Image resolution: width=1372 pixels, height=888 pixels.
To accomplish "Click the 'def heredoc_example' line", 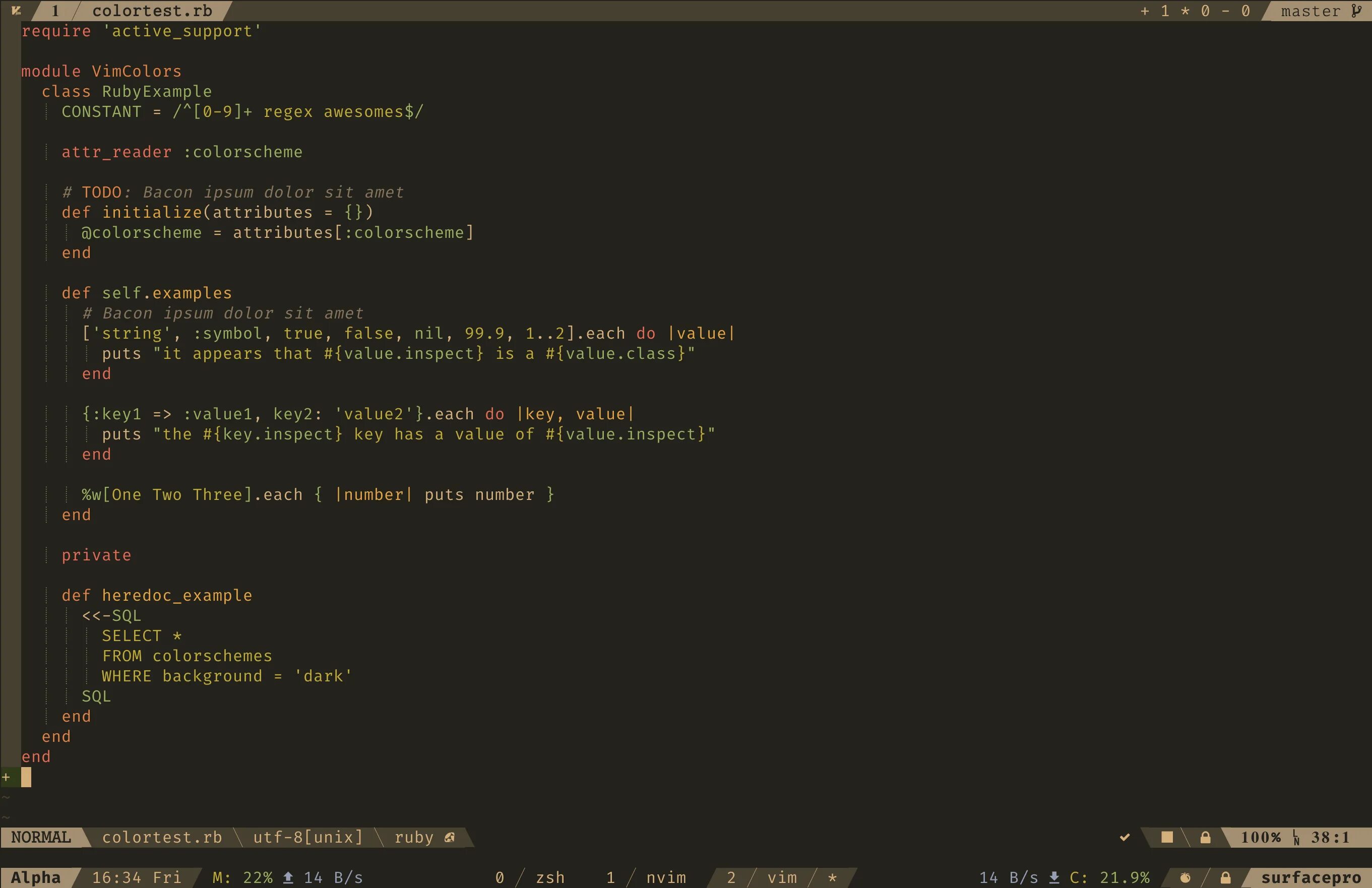I will click(x=157, y=595).
